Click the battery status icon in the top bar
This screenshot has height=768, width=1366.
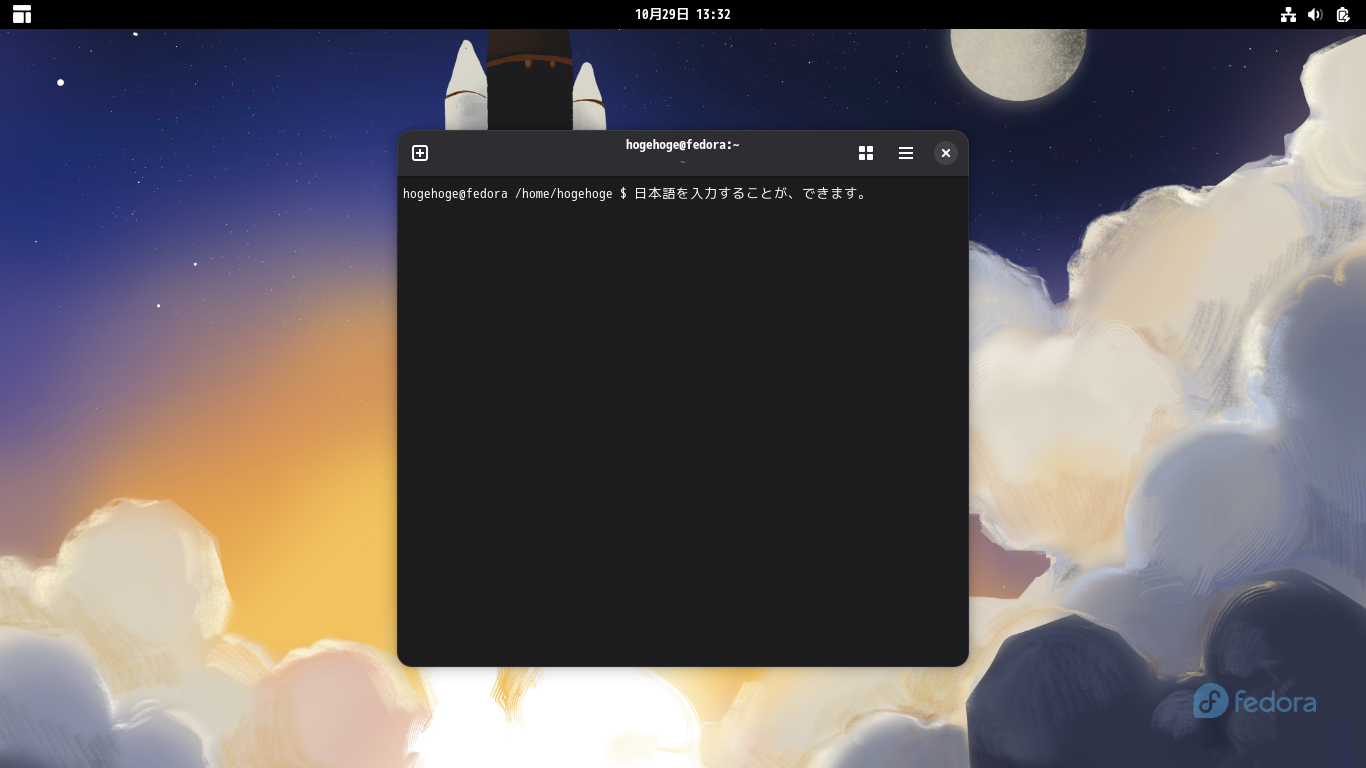[1342, 14]
